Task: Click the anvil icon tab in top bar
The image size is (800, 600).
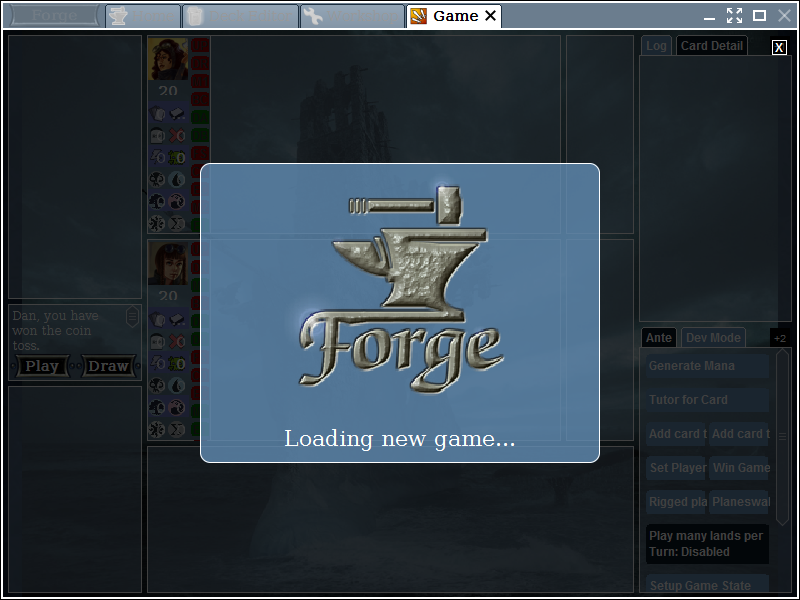Action: (142, 16)
